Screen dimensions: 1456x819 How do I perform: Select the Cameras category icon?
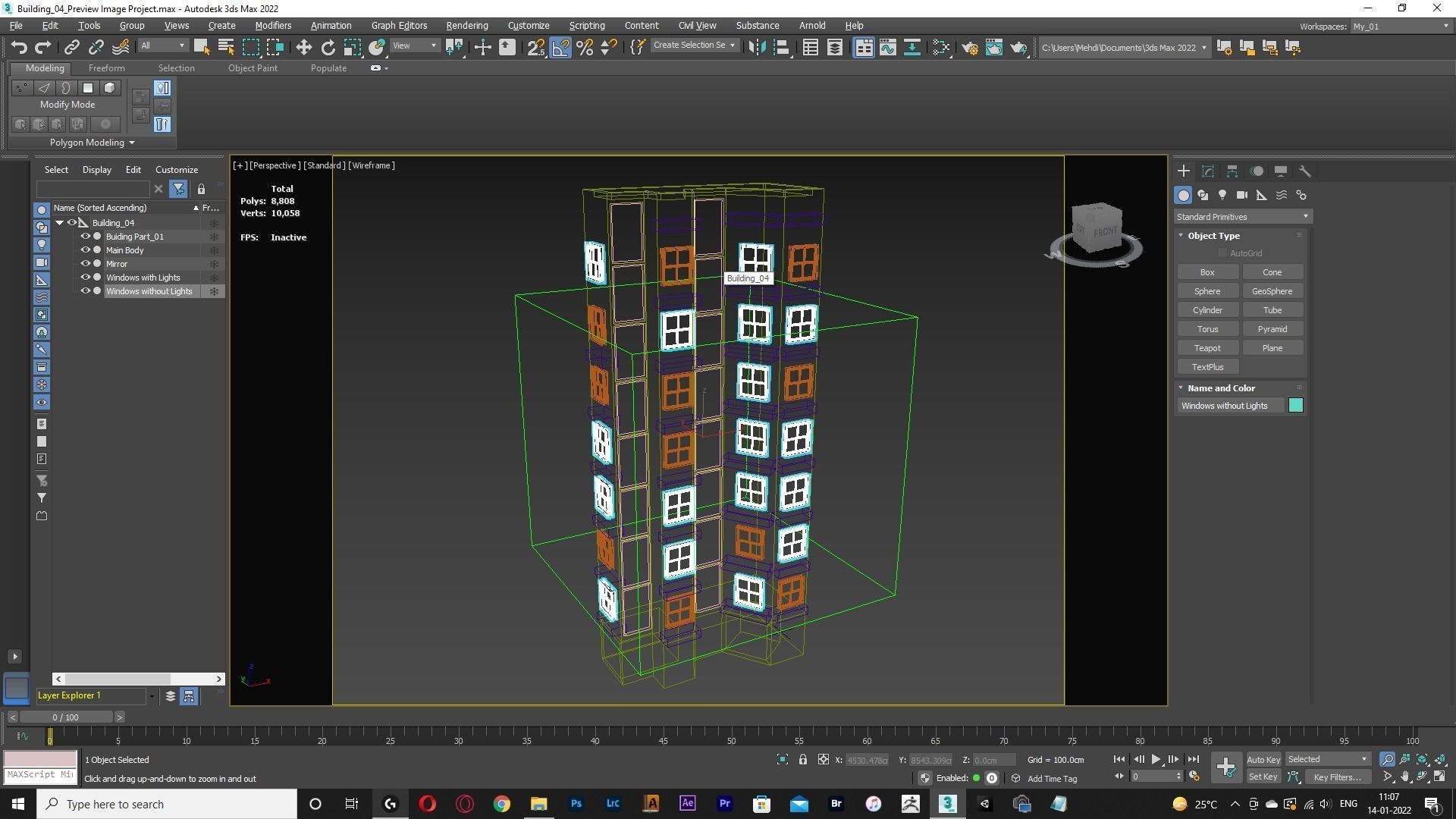tap(1242, 195)
